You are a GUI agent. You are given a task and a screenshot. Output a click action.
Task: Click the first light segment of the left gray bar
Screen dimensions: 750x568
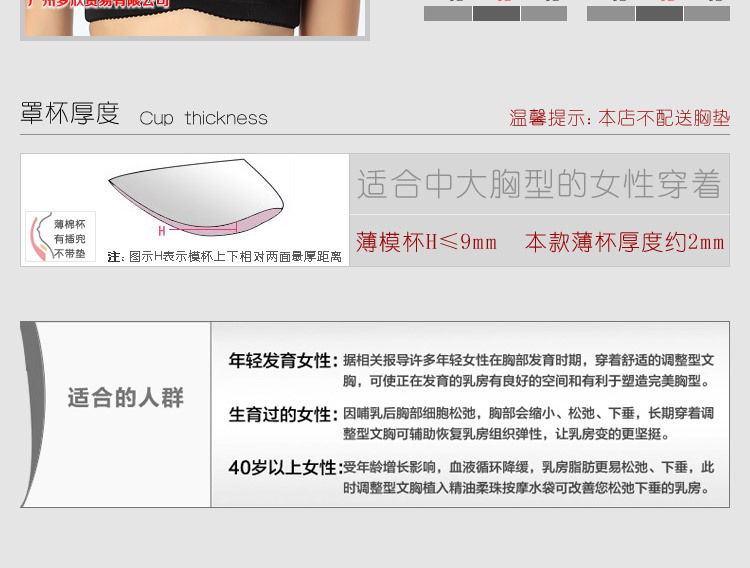click(x=448, y=13)
